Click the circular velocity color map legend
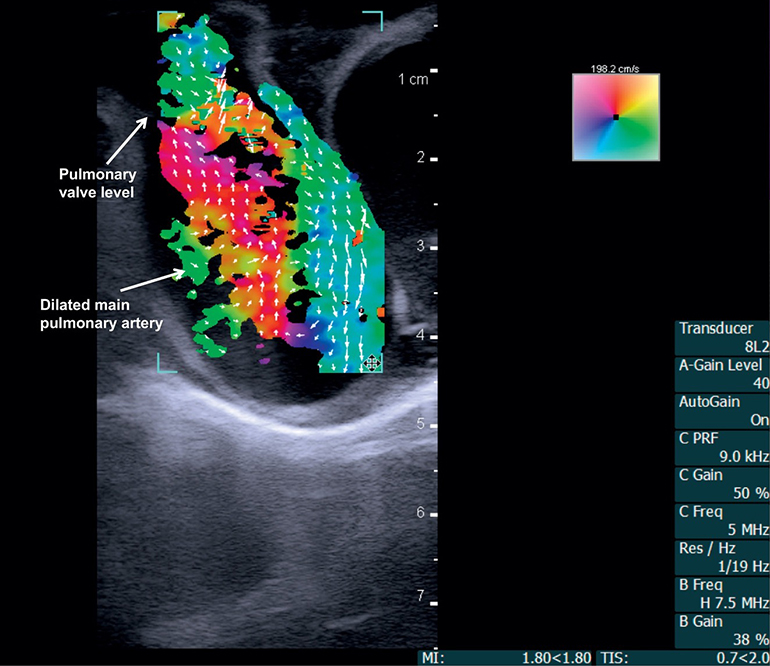770x666 pixels. pyautogui.click(x=616, y=117)
